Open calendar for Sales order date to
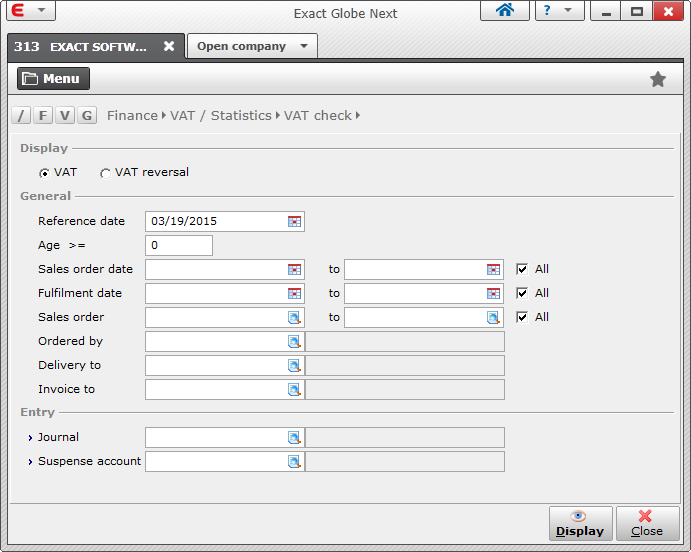This screenshot has height=552, width=691. pos(493,269)
